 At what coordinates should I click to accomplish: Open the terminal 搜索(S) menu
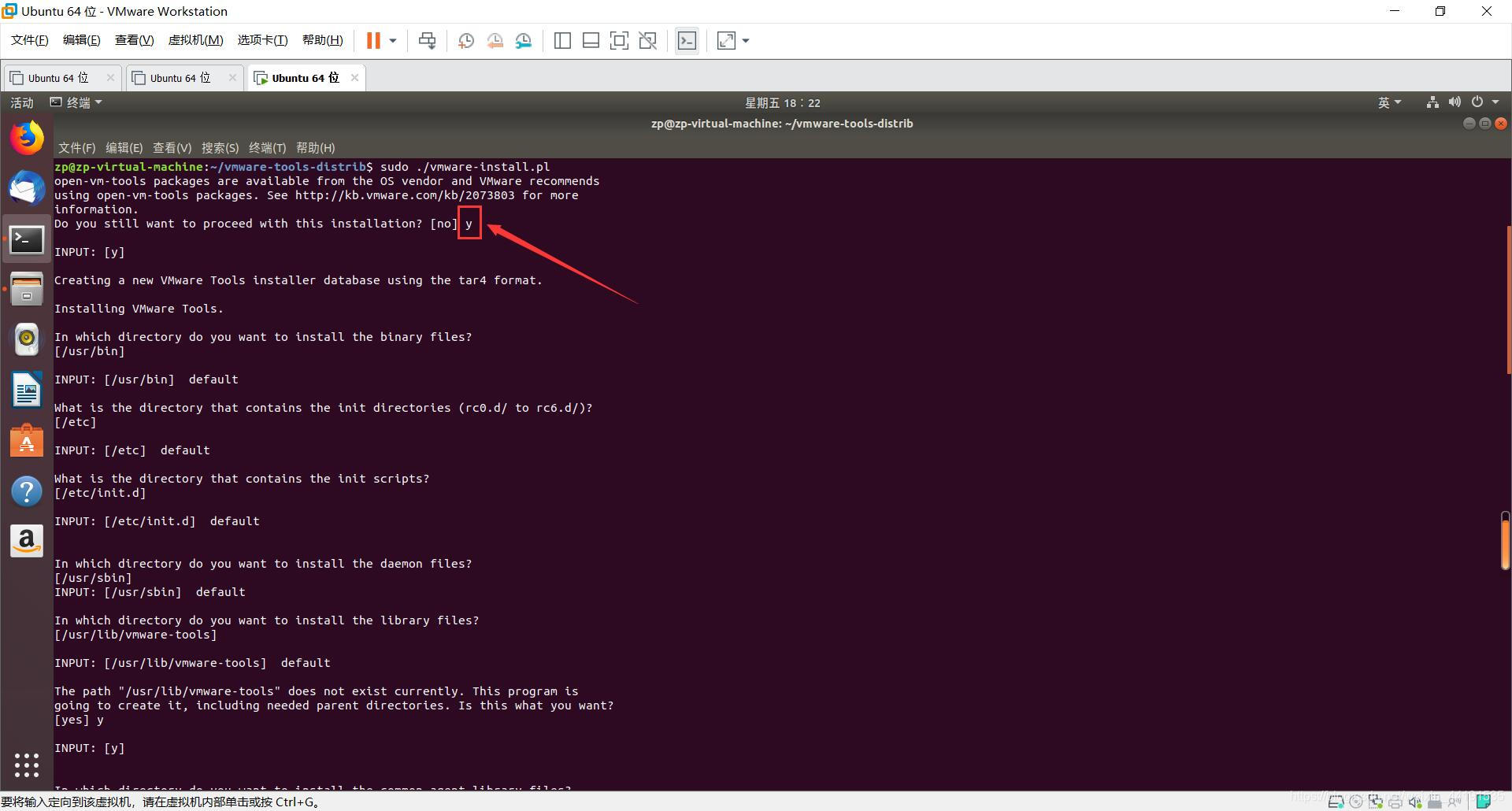click(x=220, y=147)
